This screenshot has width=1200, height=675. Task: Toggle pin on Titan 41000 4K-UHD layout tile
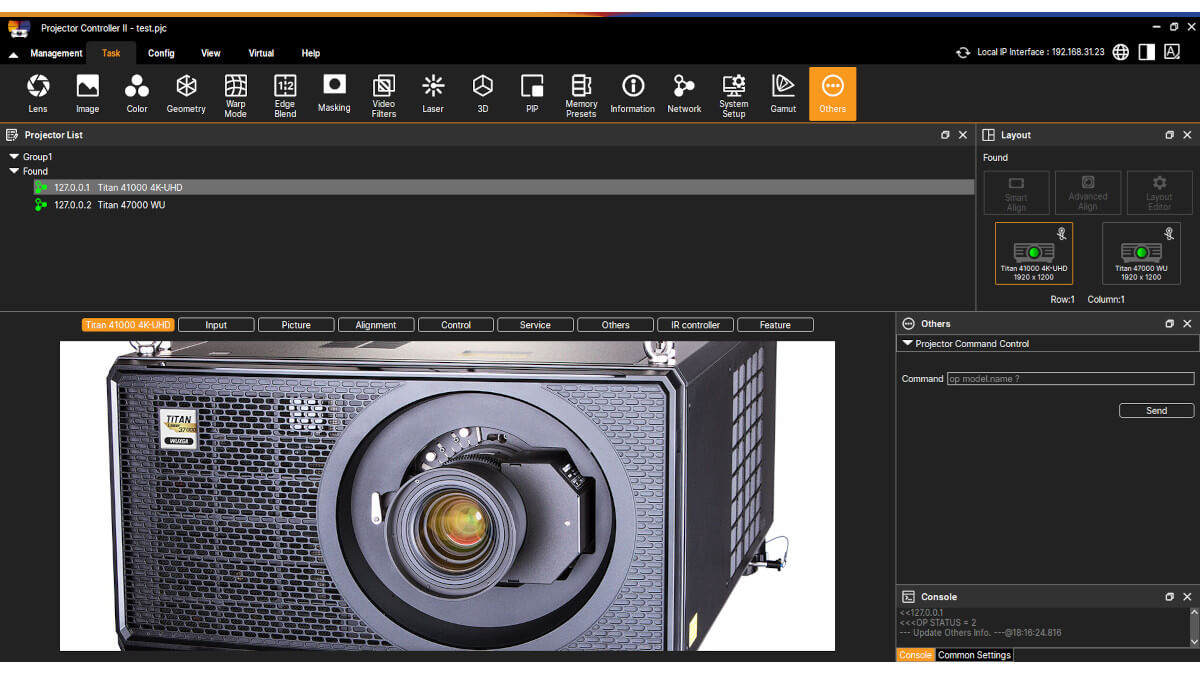point(1062,233)
